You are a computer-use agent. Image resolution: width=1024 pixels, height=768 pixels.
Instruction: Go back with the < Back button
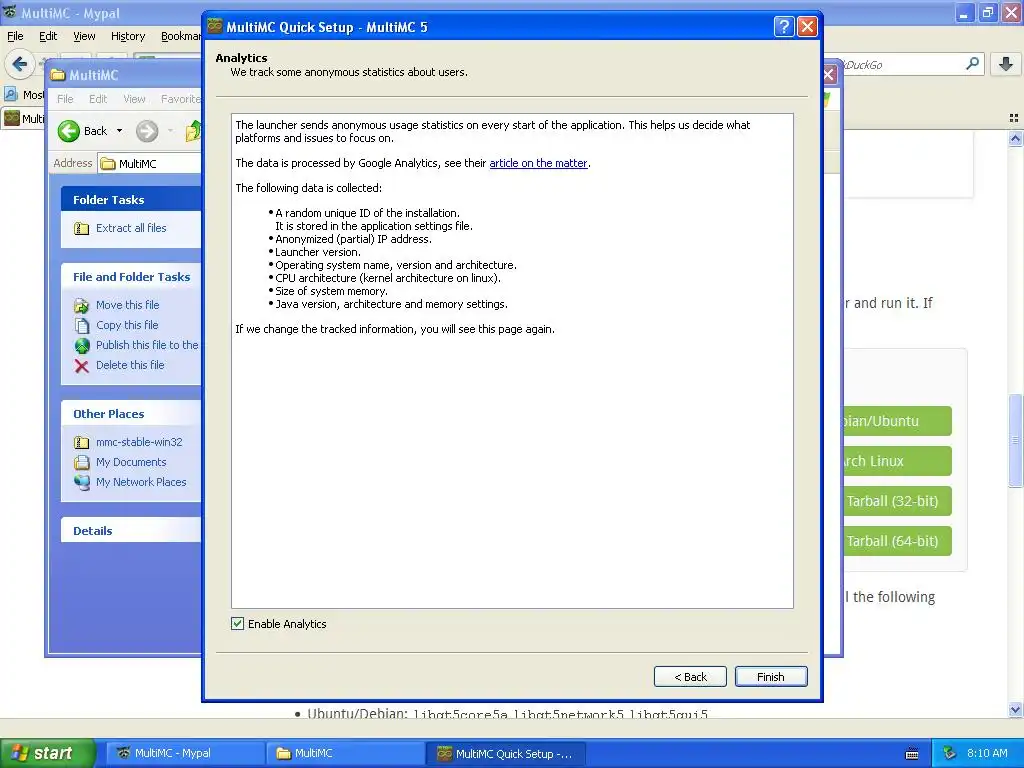tap(690, 677)
